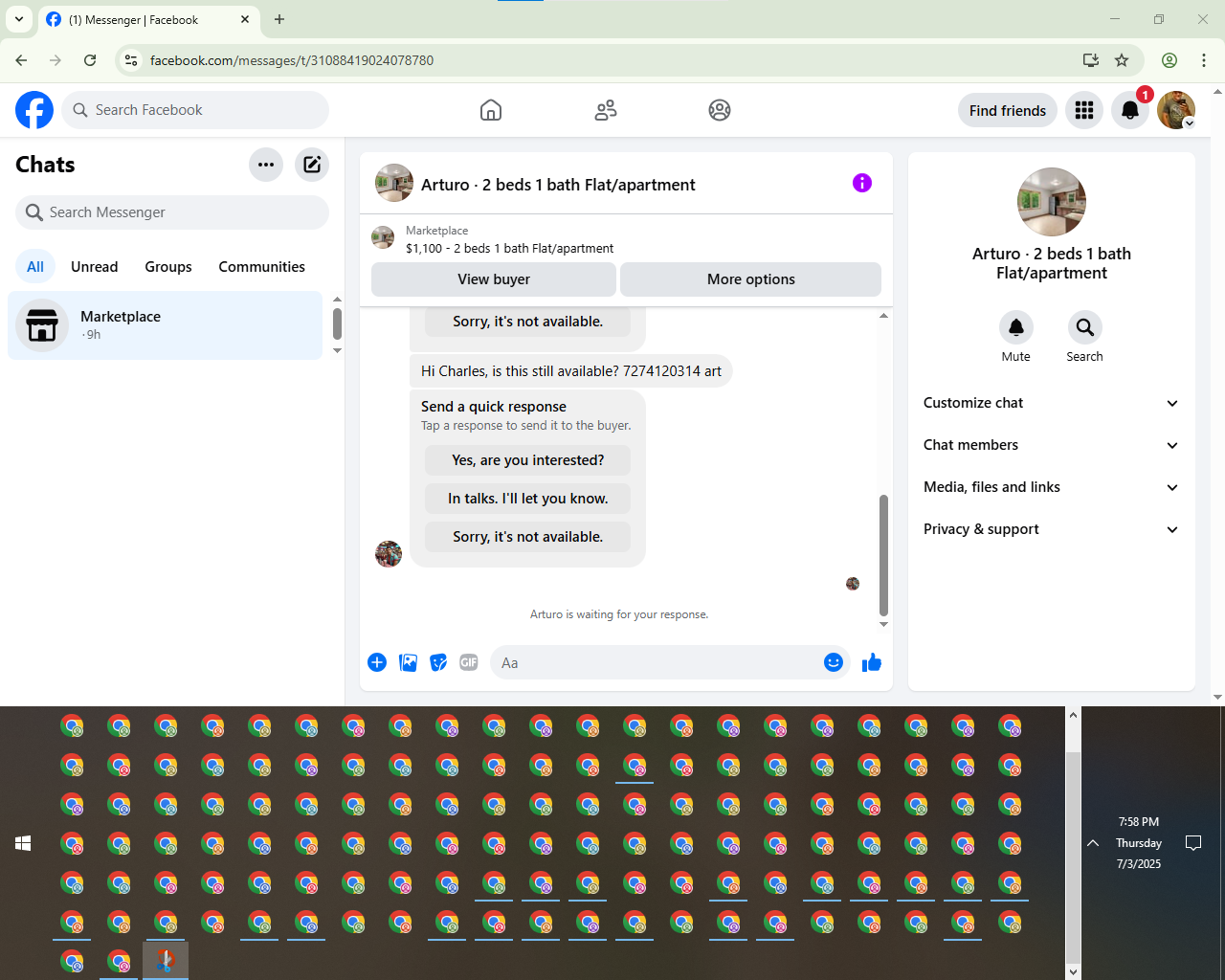Viewport: 1225px width, 980px height.
Task: Send a thumbs-up like
Action: pyautogui.click(x=872, y=662)
